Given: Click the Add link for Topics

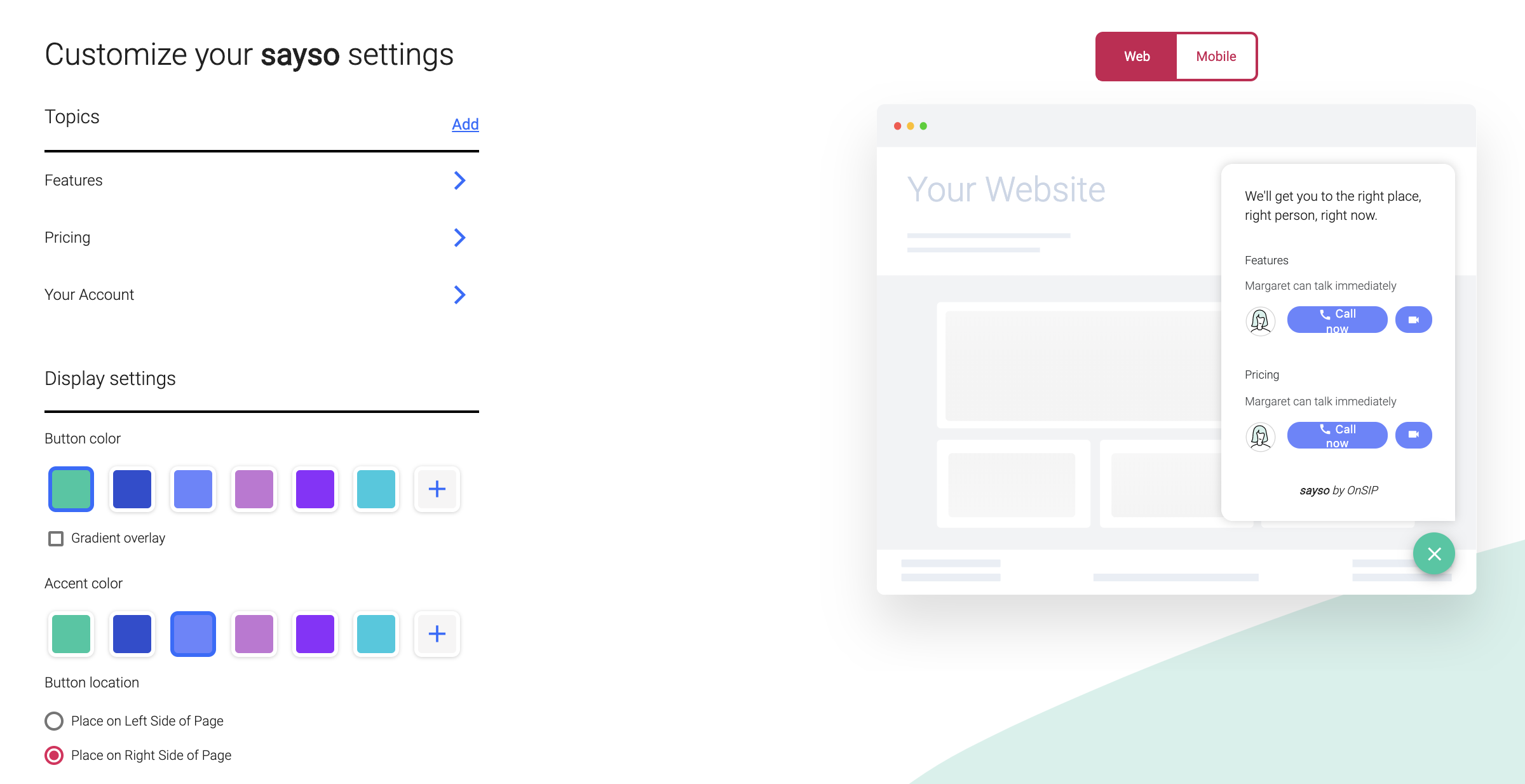Looking at the screenshot, I should [464, 124].
